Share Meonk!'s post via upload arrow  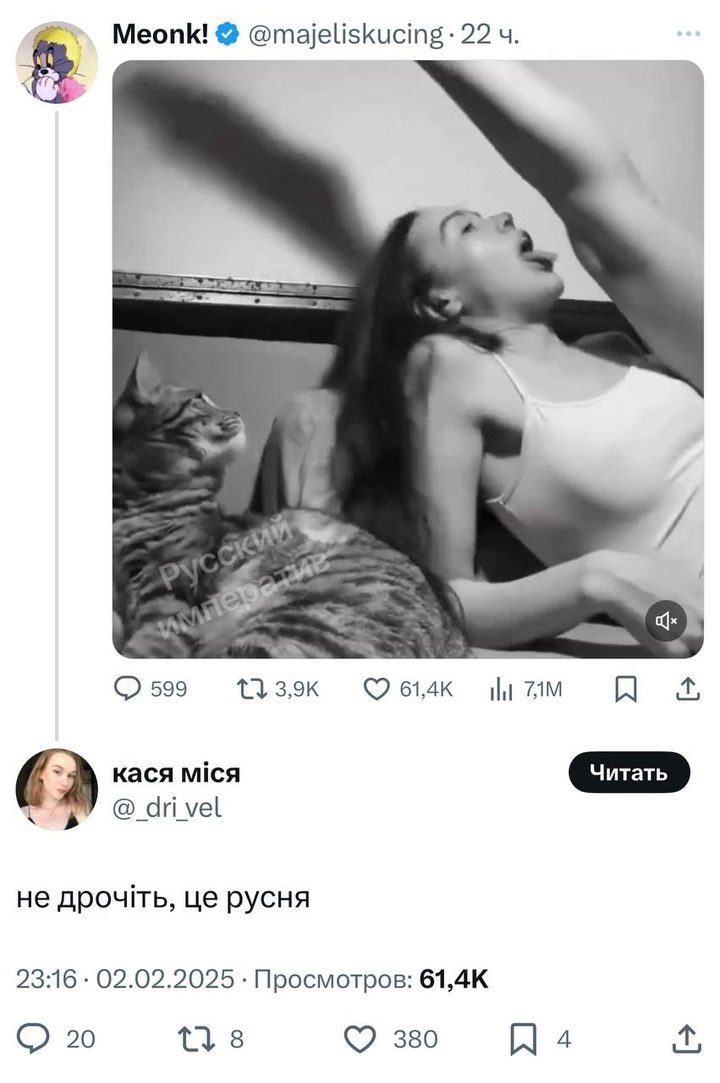pyautogui.click(x=688, y=689)
